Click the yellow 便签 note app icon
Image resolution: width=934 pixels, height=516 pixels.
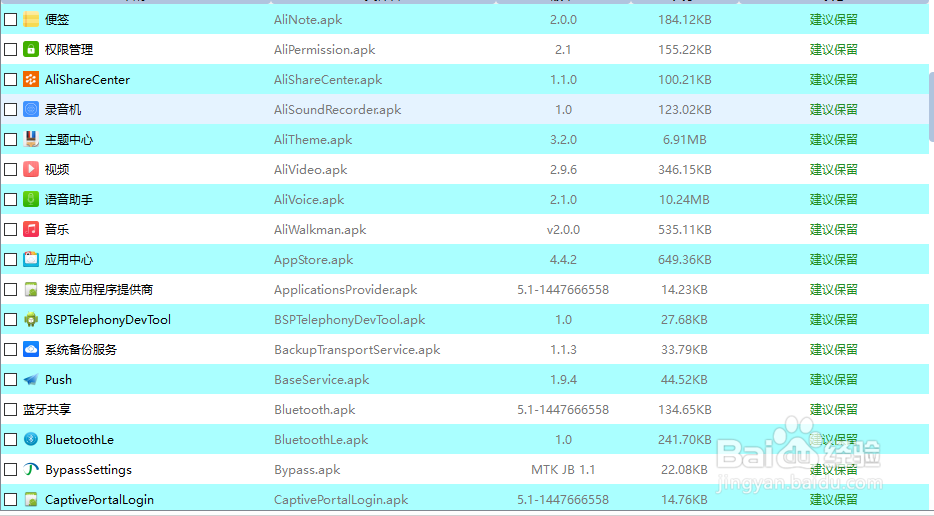31,20
